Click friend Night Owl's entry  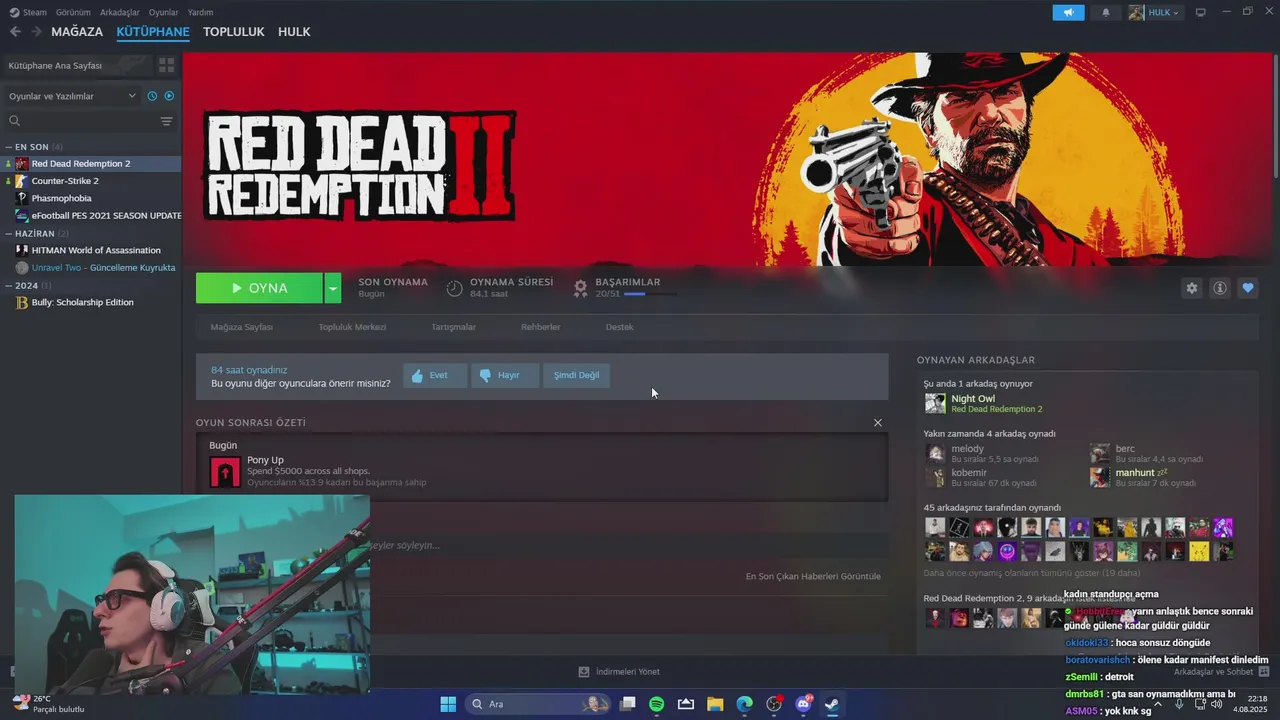click(985, 403)
